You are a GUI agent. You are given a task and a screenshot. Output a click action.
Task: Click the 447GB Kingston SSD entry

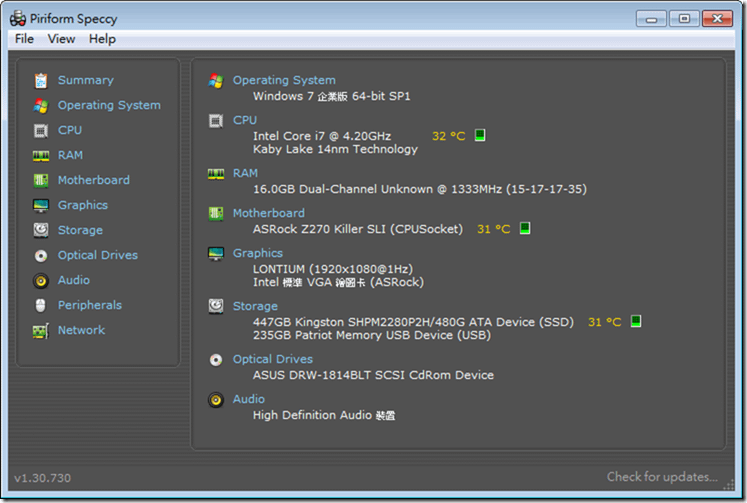pos(413,322)
